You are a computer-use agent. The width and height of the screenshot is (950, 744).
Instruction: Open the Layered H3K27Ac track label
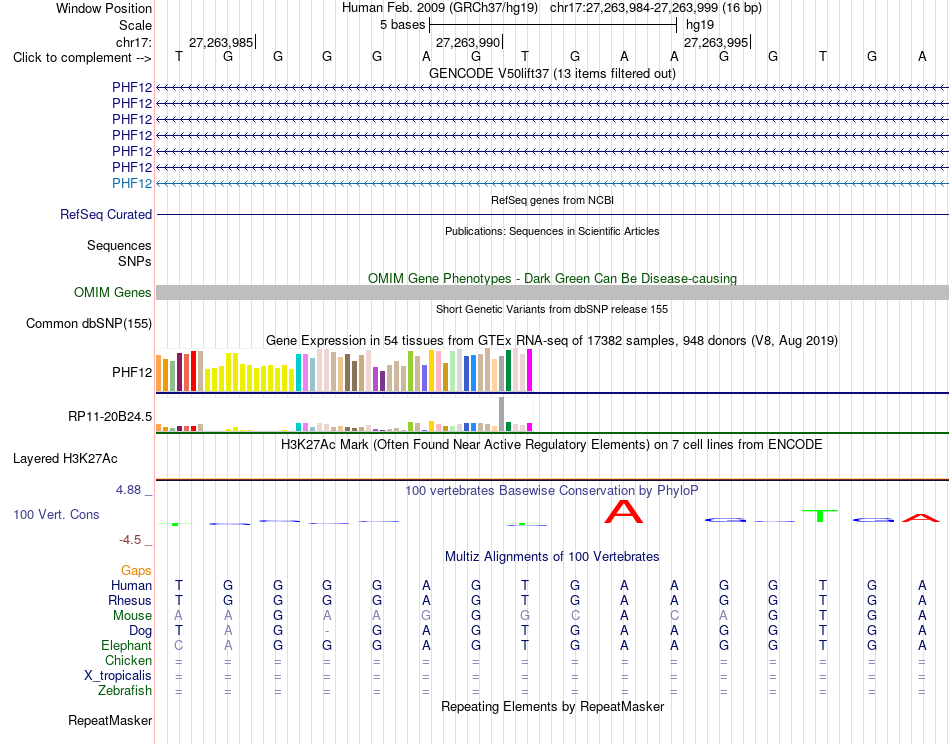point(65,459)
